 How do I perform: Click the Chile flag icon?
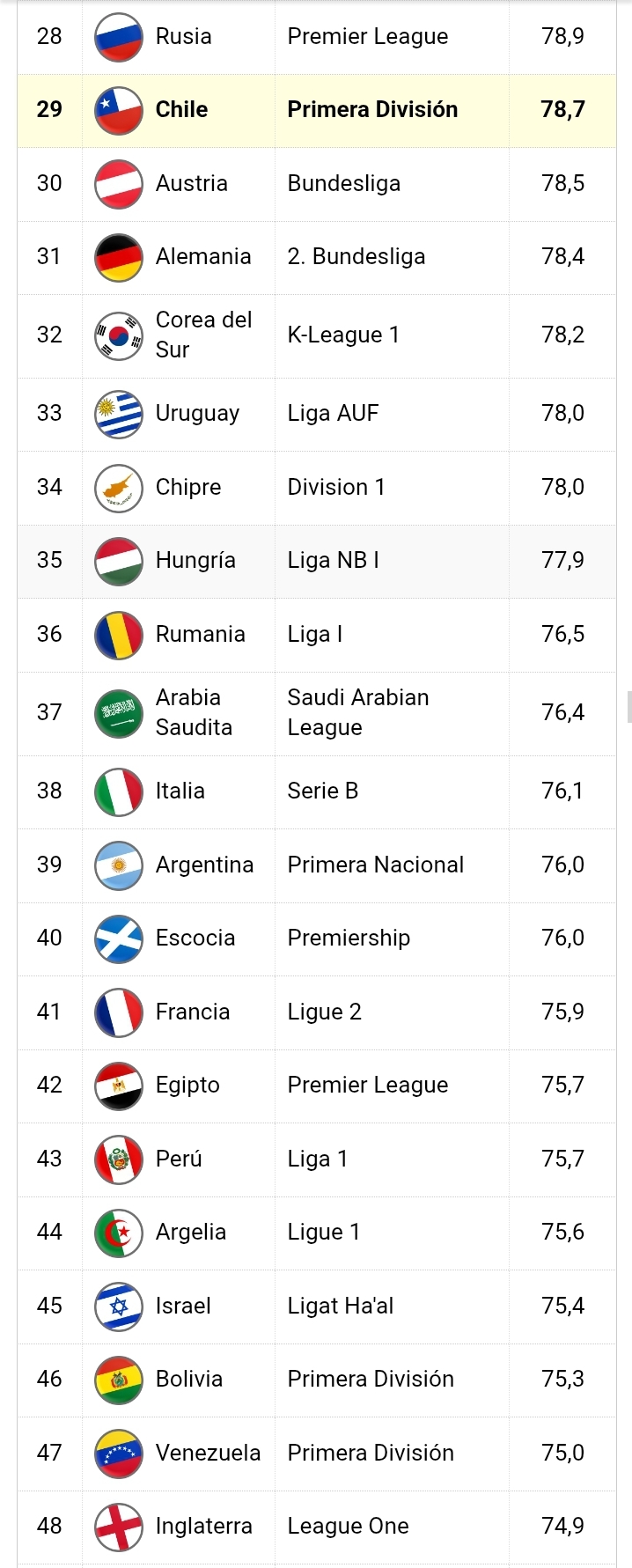tap(118, 110)
